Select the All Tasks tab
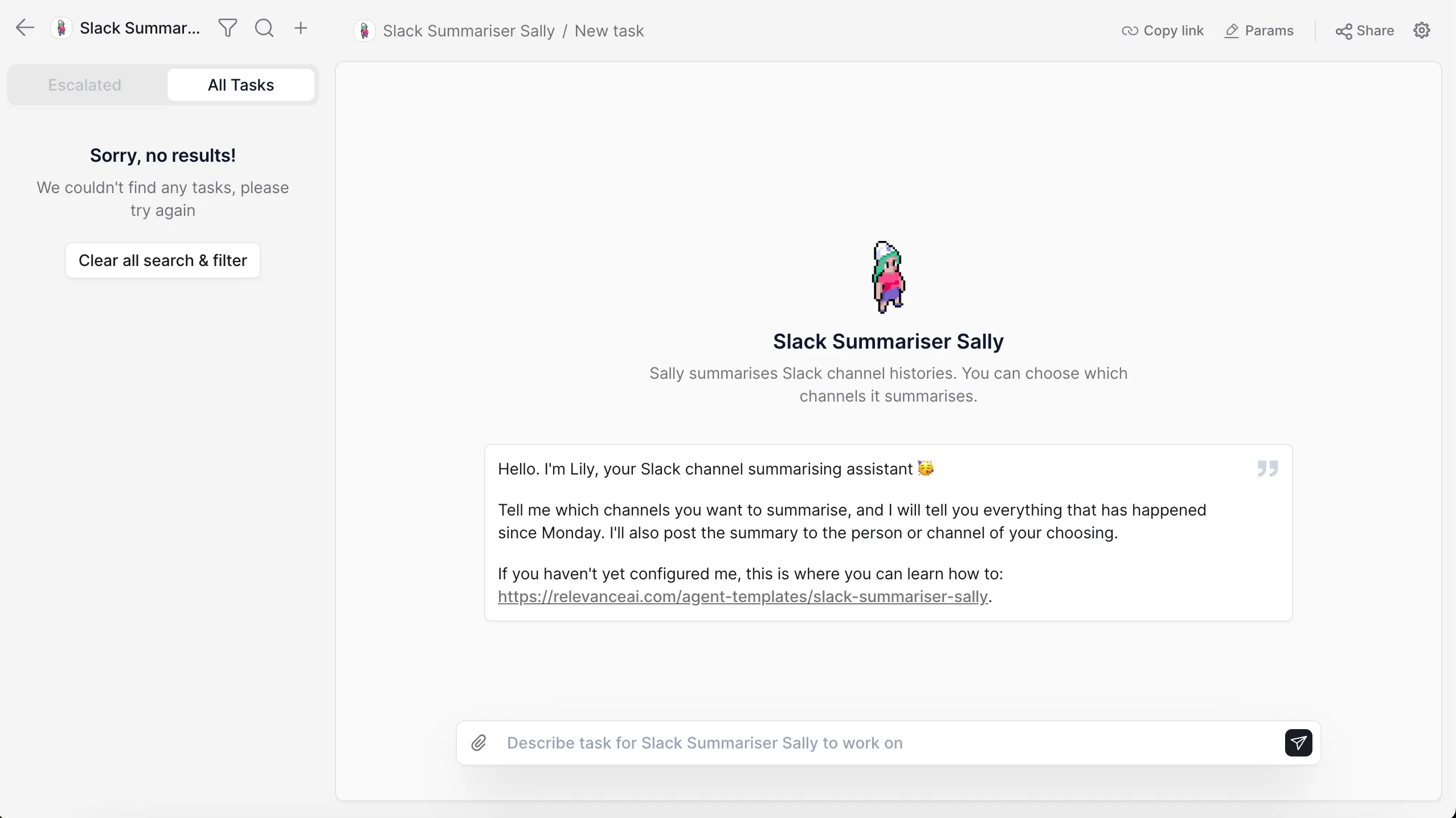 click(x=241, y=85)
